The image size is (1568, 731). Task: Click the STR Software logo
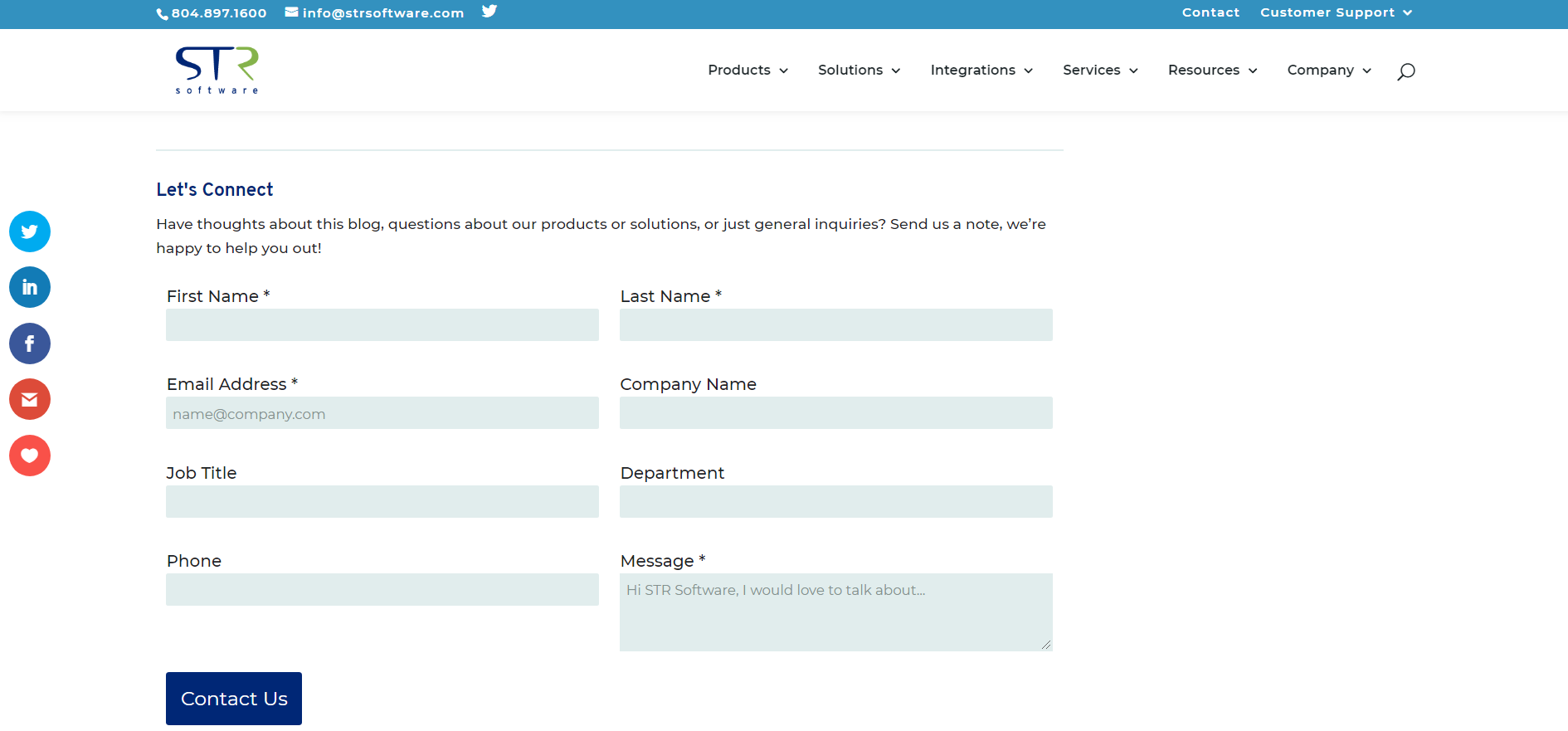[217, 70]
